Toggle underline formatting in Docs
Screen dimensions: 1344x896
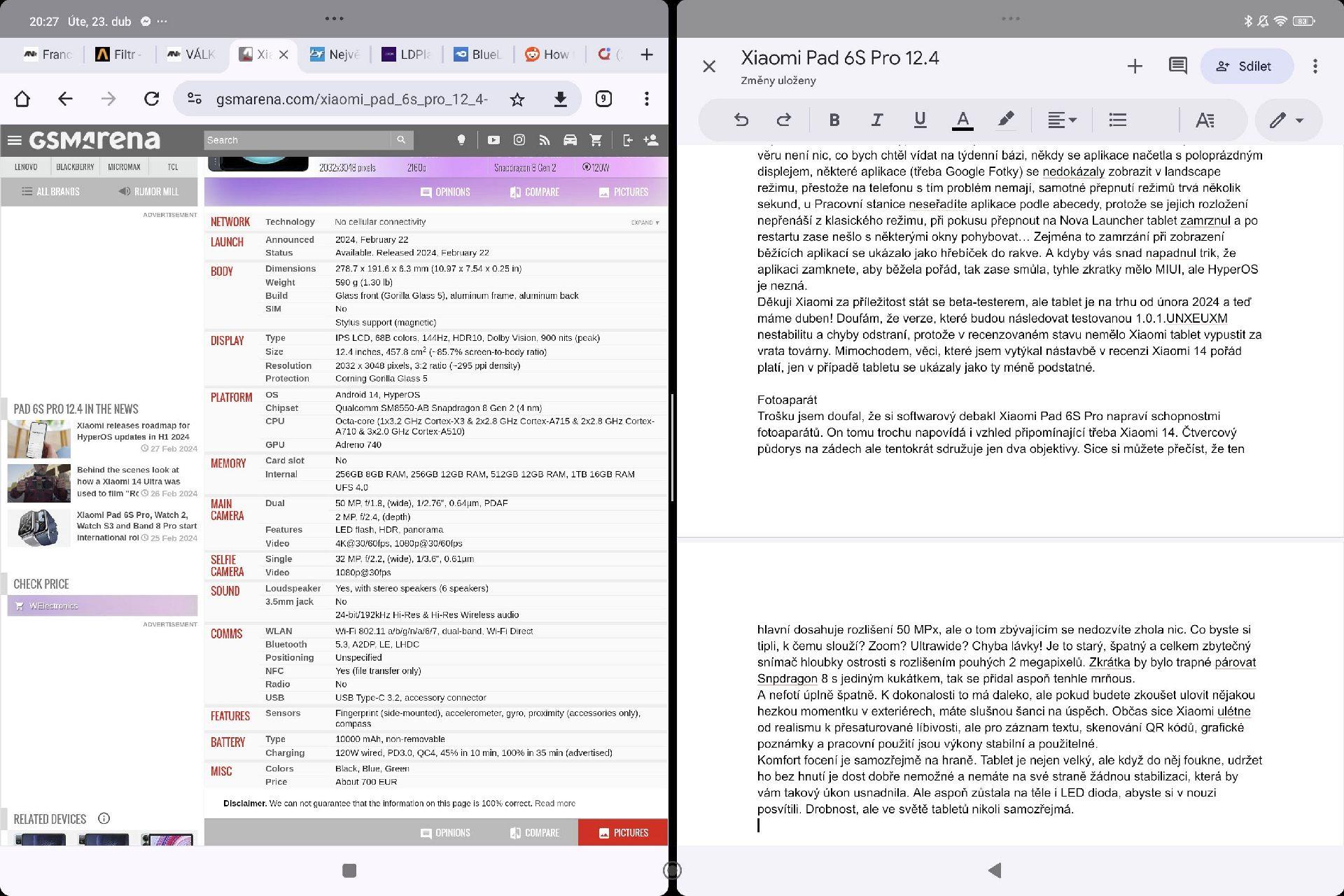point(920,120)
